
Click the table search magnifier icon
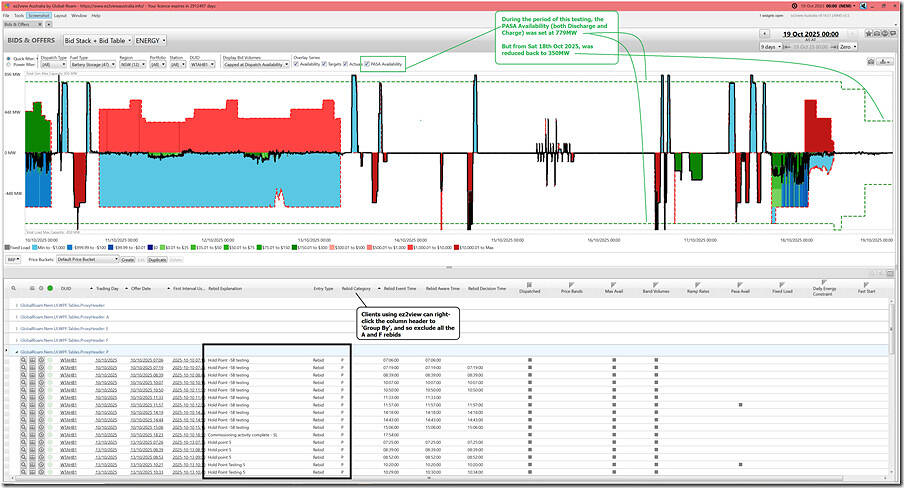click(x=14, y=288)
